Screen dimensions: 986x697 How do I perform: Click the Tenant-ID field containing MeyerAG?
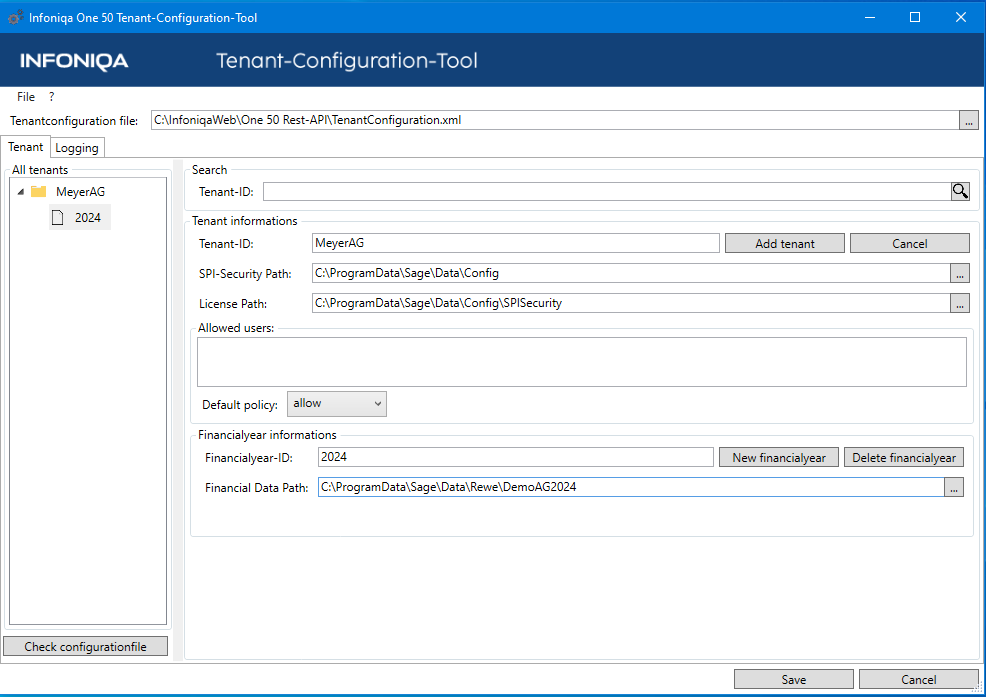click(516, 243)
